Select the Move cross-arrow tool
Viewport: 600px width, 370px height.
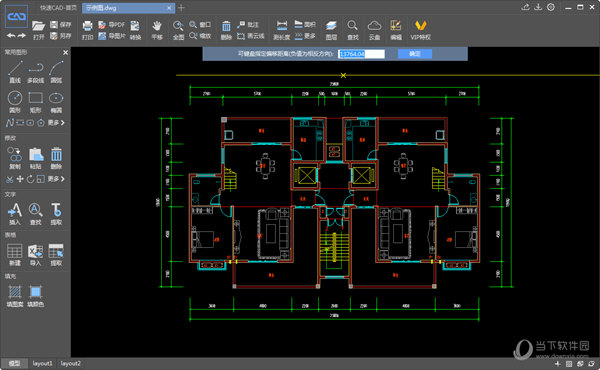point(20,179)
